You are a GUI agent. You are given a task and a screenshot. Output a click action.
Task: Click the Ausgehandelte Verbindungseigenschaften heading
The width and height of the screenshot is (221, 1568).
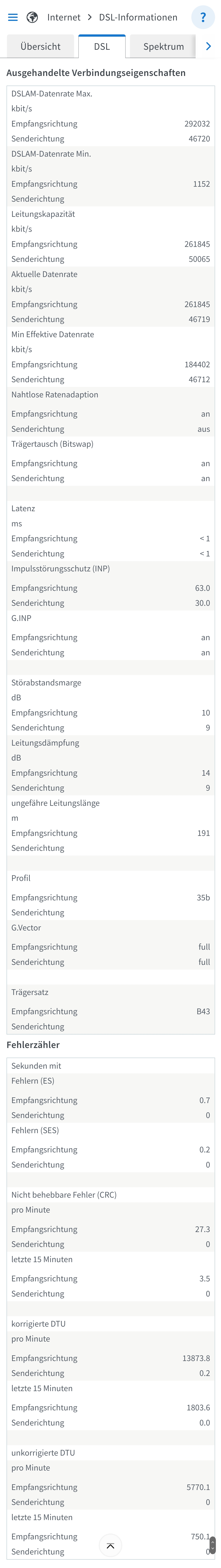pyautogui.click(x=96, y=72)
